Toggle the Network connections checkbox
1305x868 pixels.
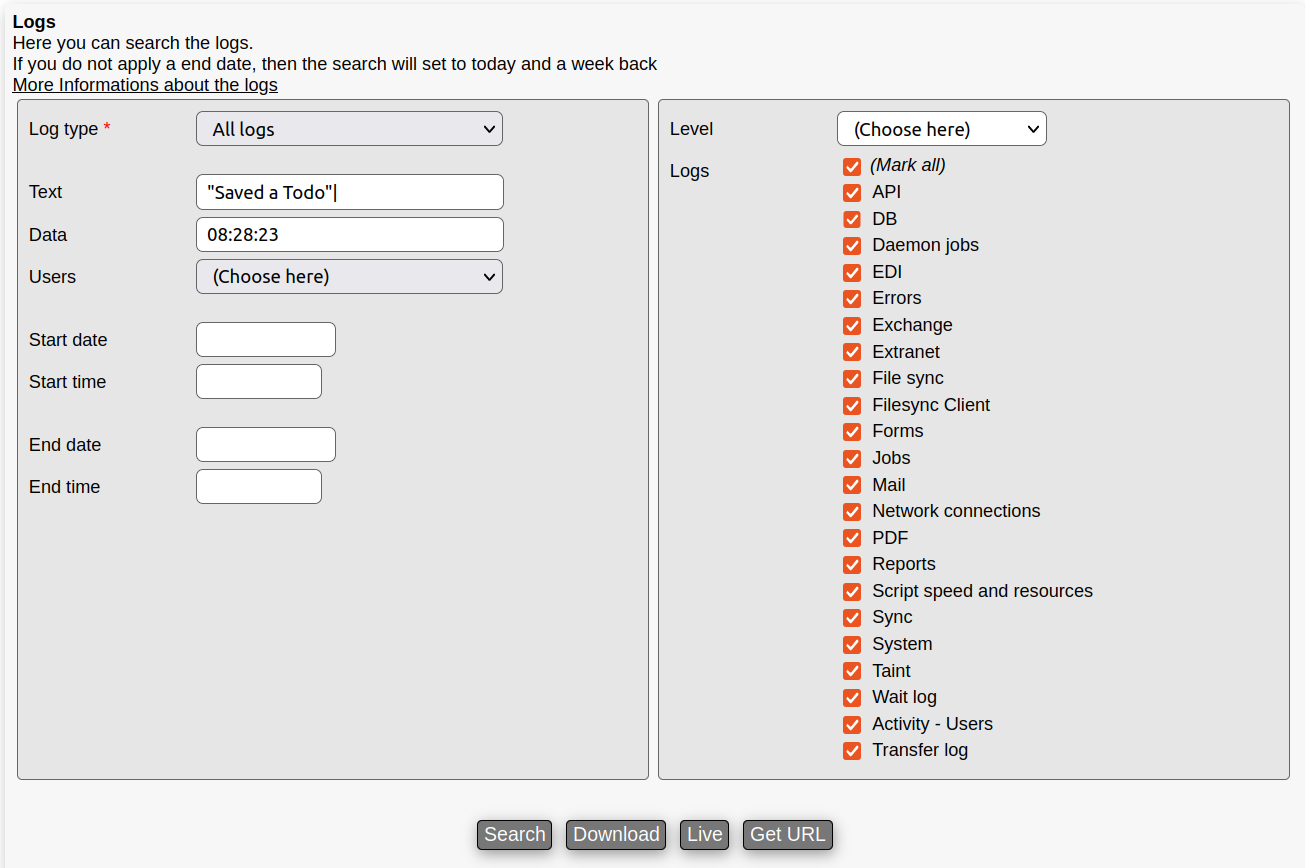coord(852,511)
